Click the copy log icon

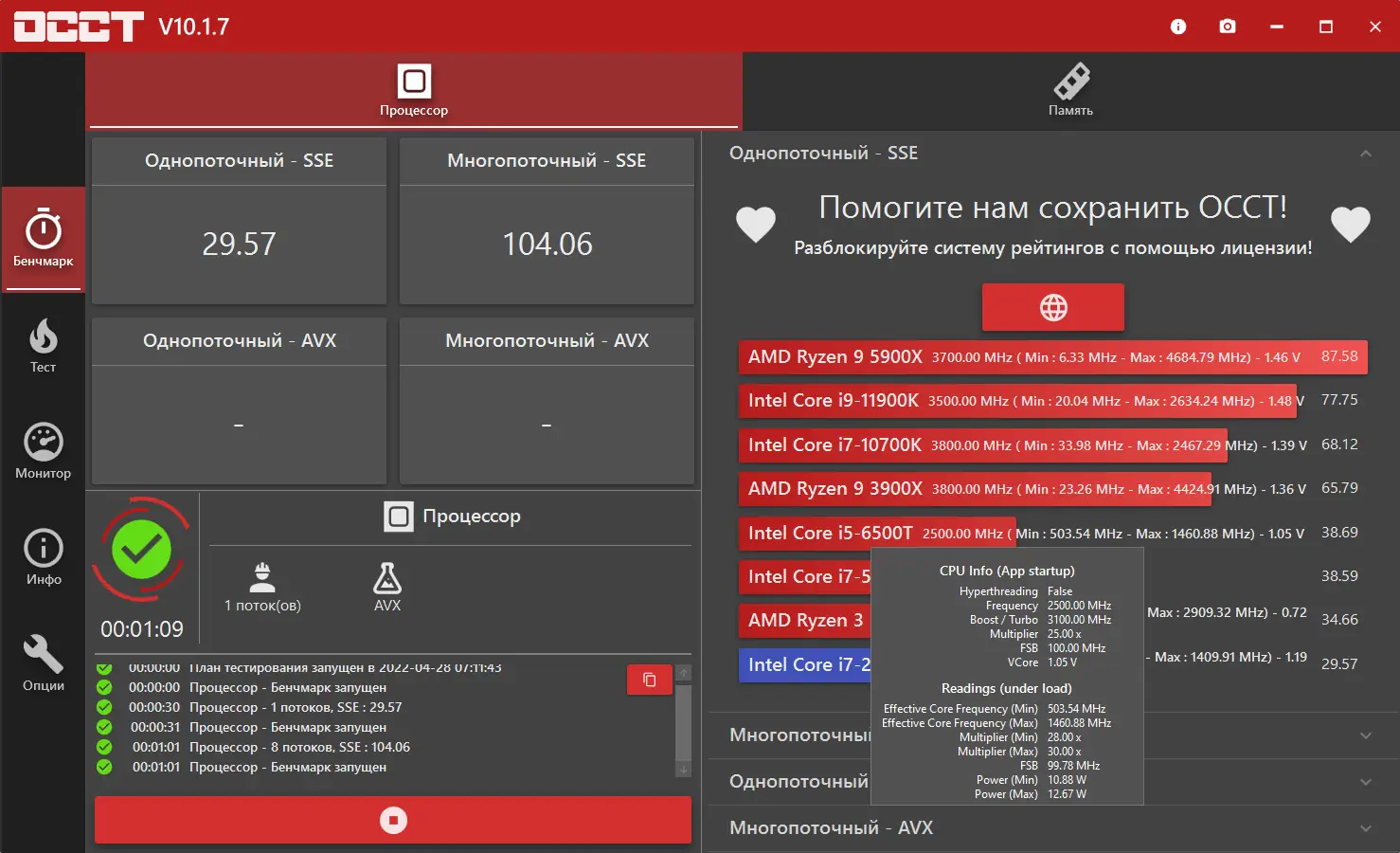649,680
